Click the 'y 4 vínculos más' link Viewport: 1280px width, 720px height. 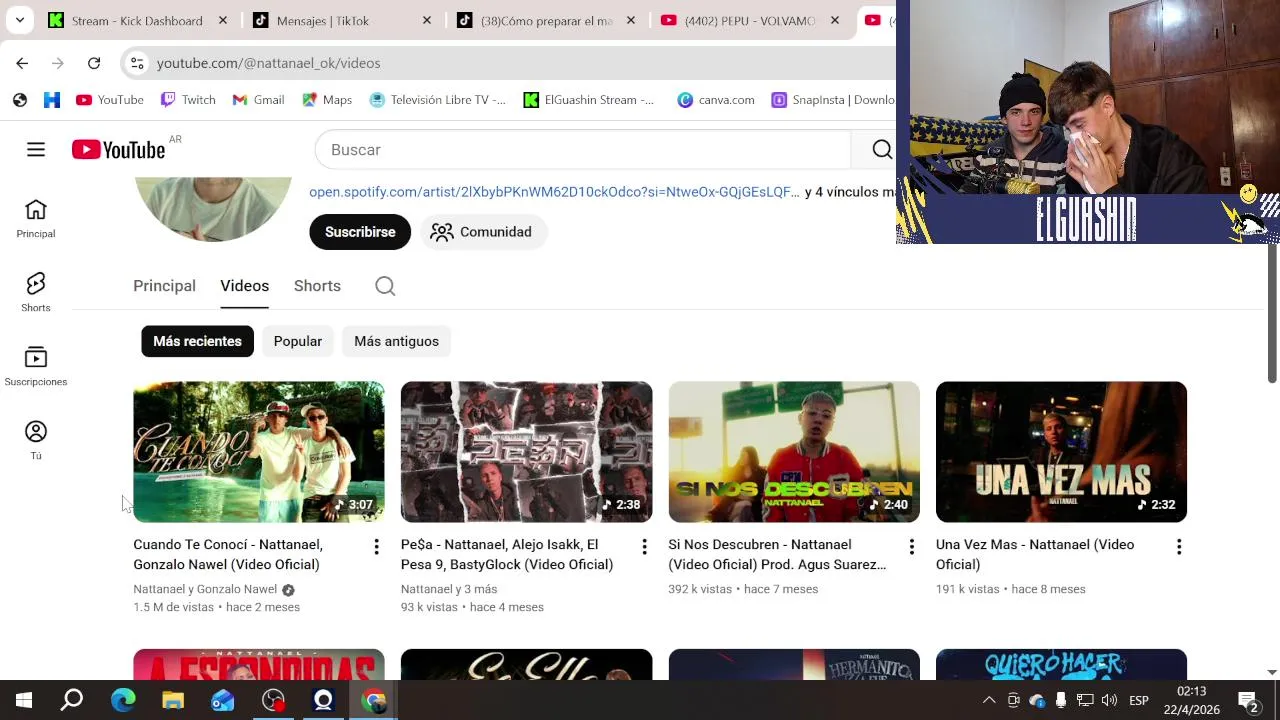coord(850,192)
